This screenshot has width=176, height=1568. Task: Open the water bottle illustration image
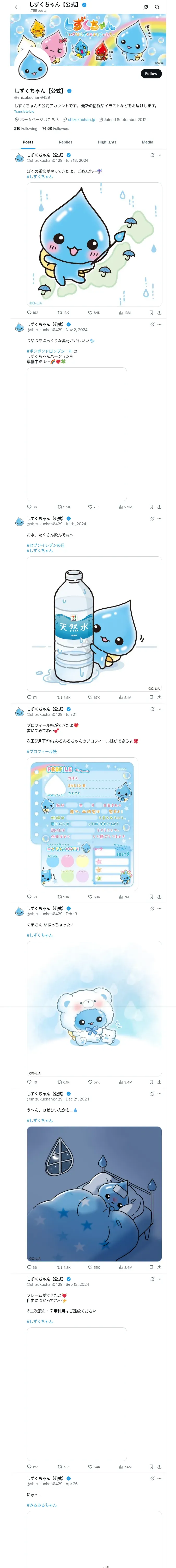click(x=94, y=624)
